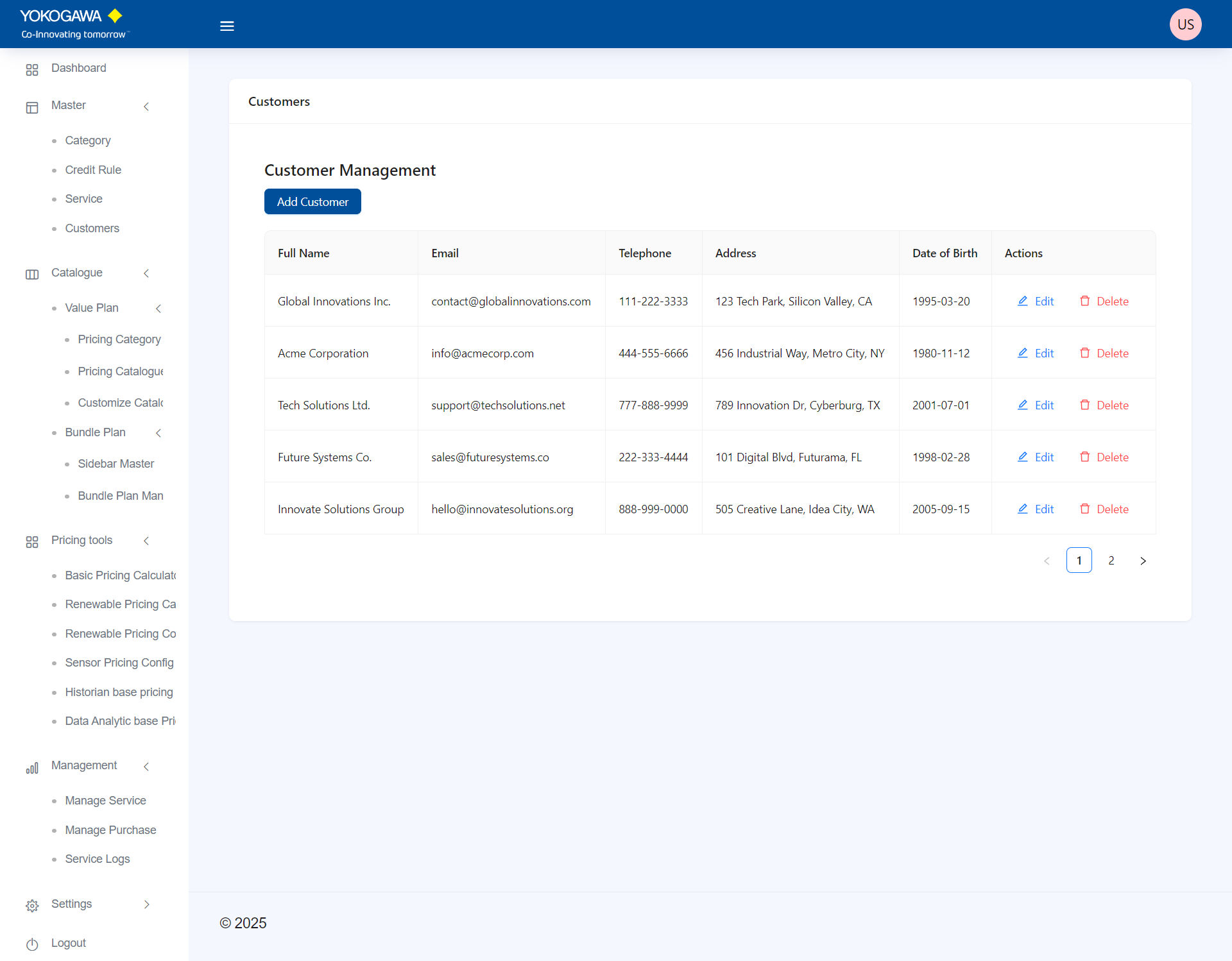Click trash Delete icon for Global Innovations Inc.
Viewport: 1232px width, 961px height.
(x=1084, y=301)
